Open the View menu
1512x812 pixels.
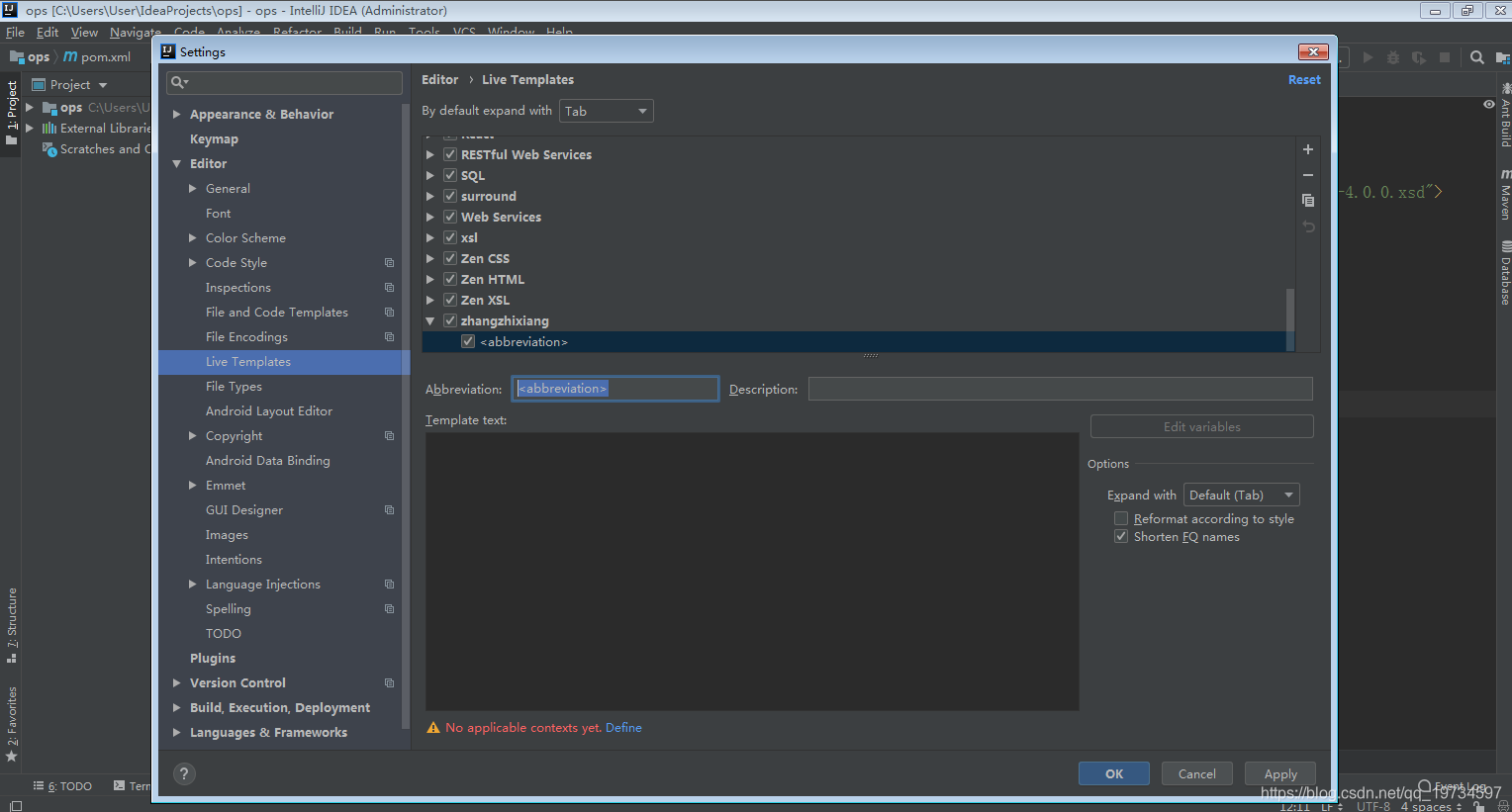tap(84, 32)
